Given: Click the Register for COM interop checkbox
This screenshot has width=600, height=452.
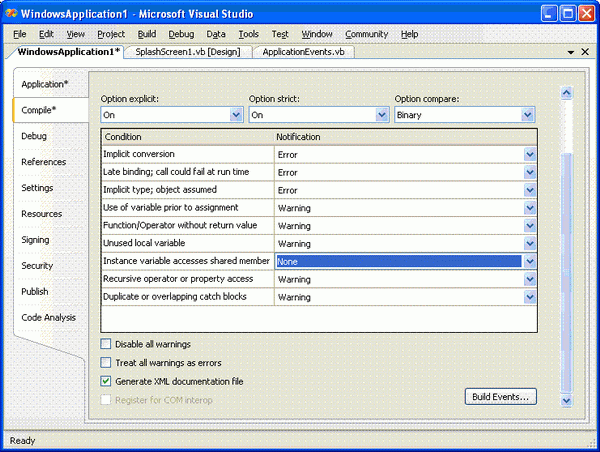Looking at the screenshot, I should (106, 400).
